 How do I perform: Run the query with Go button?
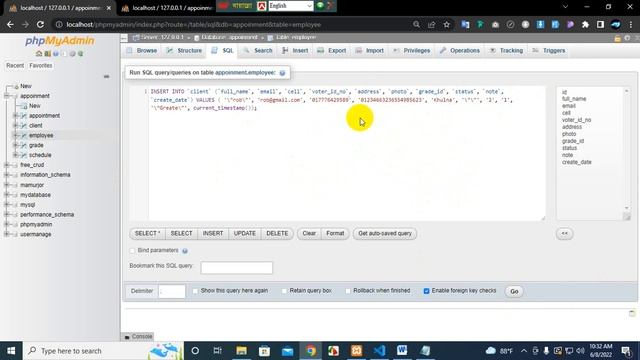click(514, 291)
